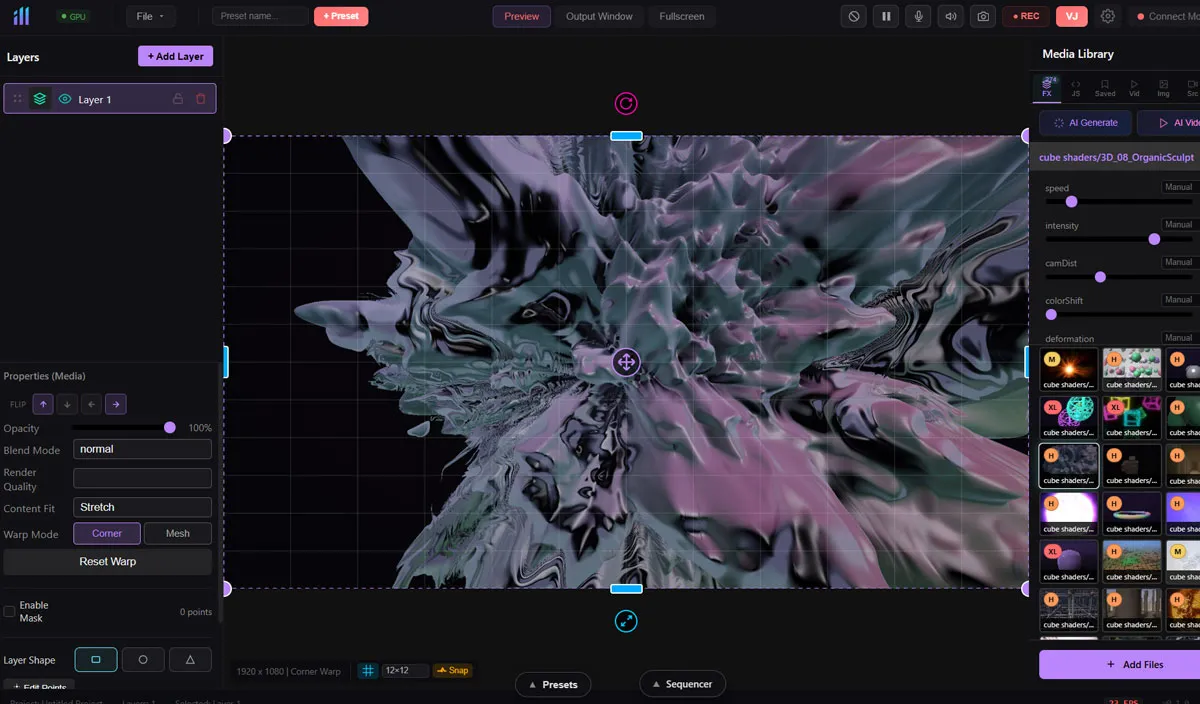Click the magenta rotate handle above the canvas
1200x704 pixels.
(x=627, y=103)
